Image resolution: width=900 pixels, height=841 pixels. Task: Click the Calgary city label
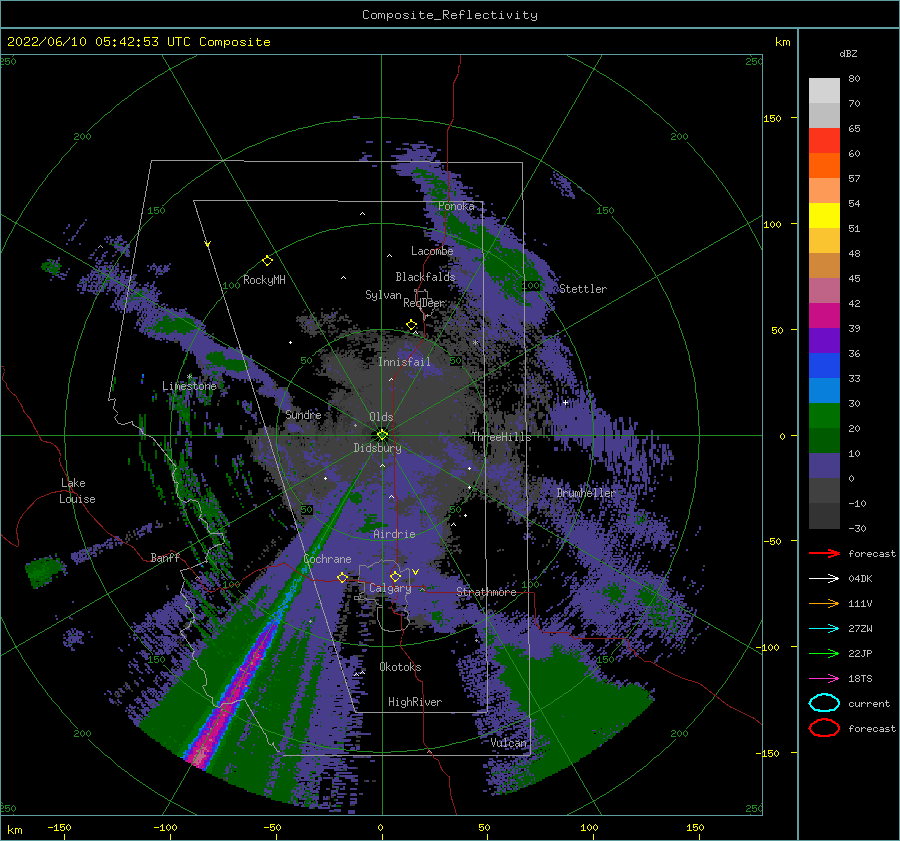pos(390,588)
